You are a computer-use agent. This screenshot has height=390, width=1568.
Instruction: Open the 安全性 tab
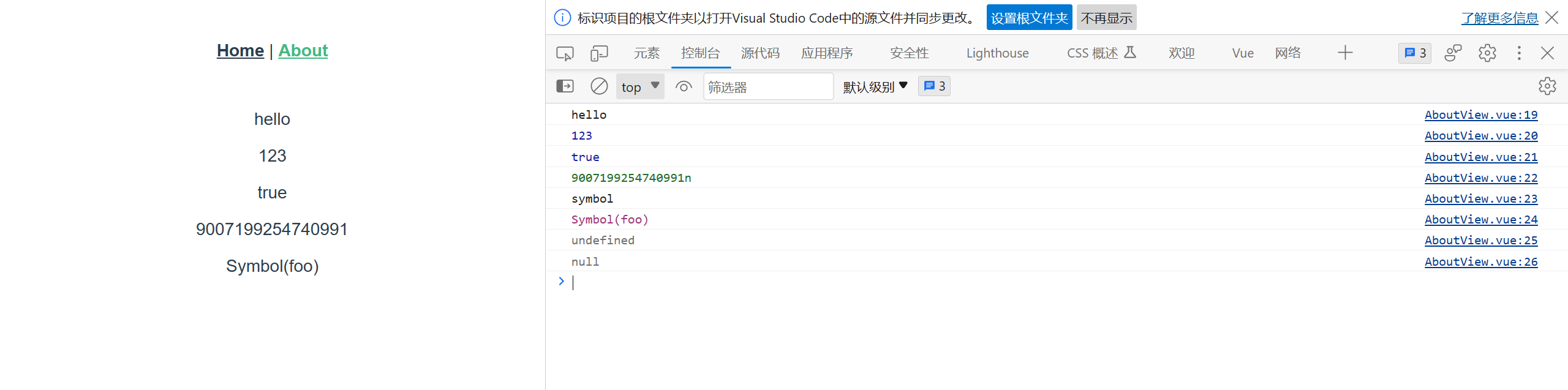[910, 53]
